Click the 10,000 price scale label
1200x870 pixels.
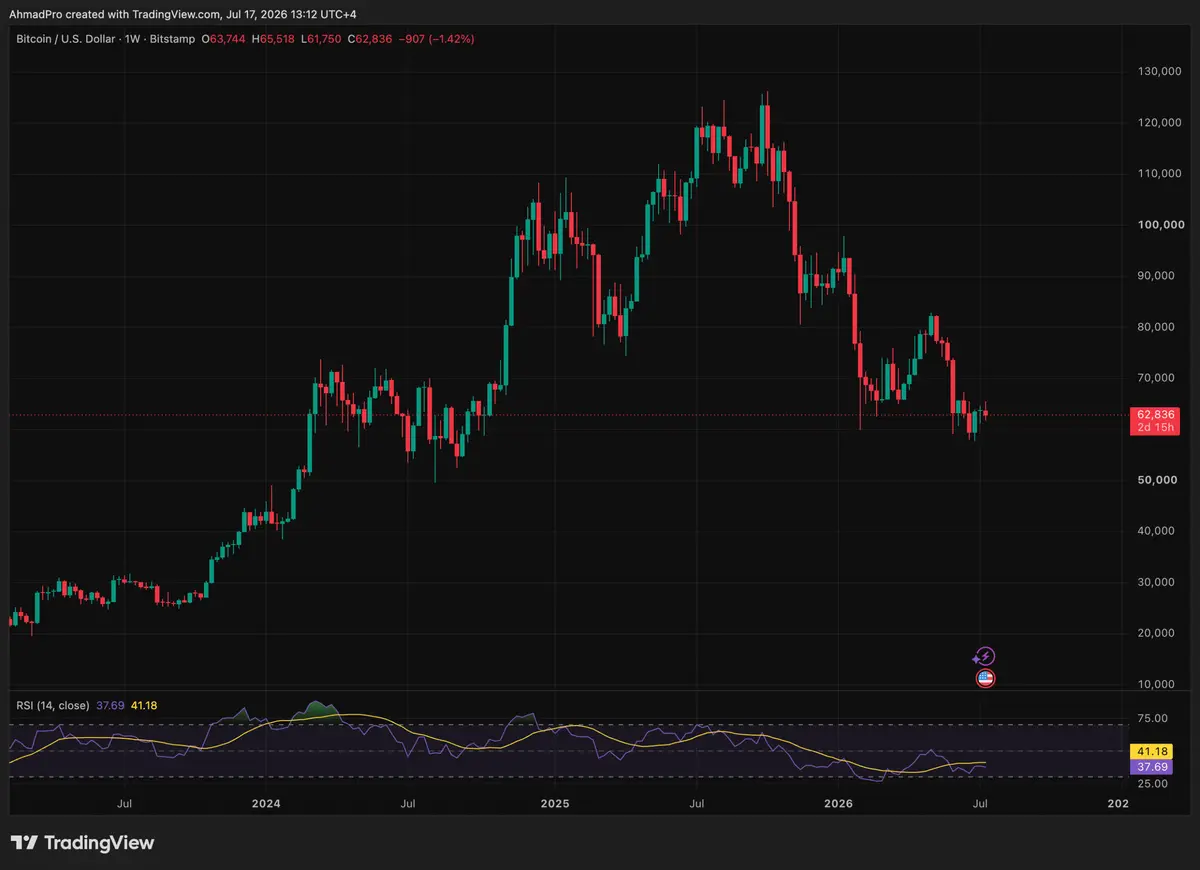click(1156, 684)
